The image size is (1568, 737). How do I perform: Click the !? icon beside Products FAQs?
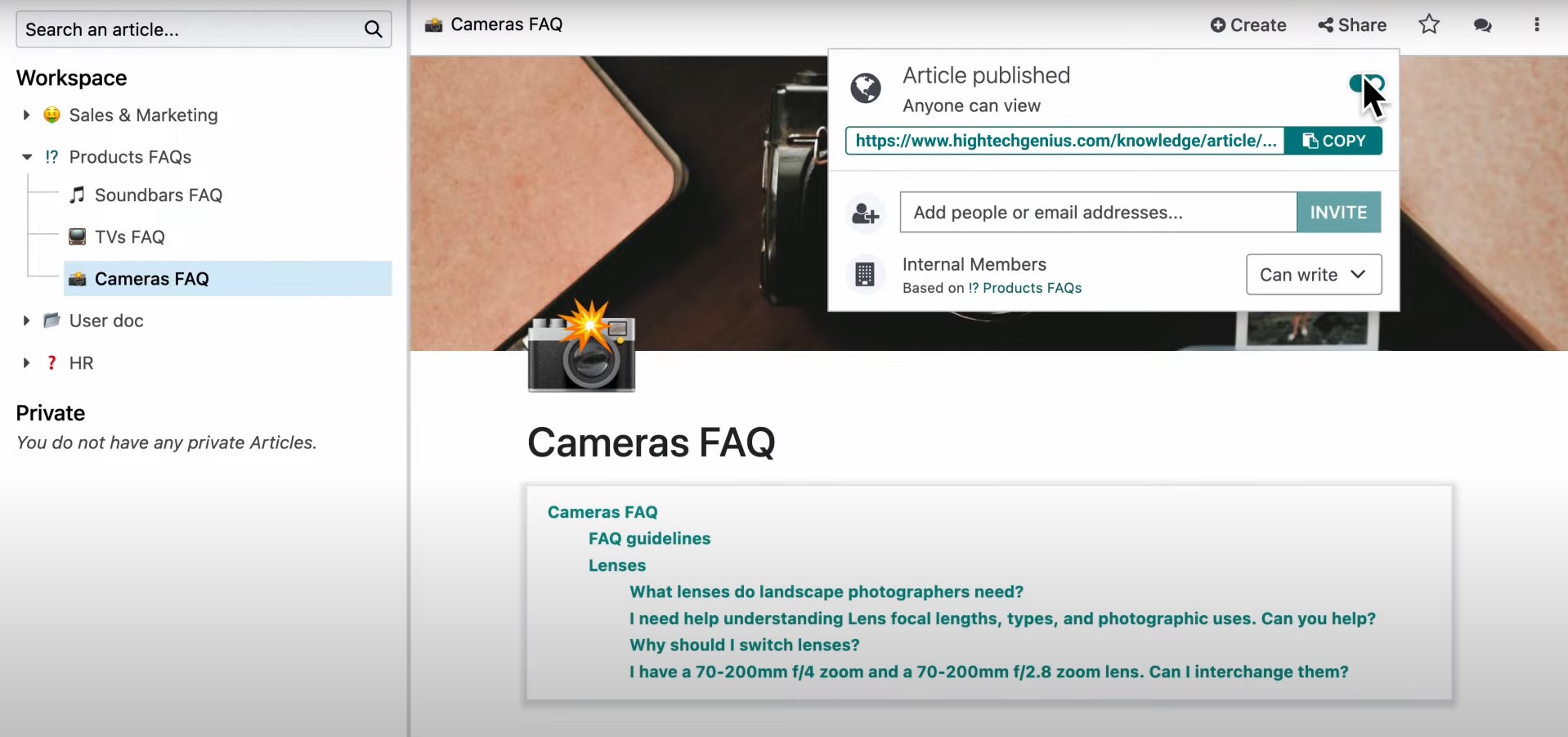pyautogui.click(x=52, y=157)
